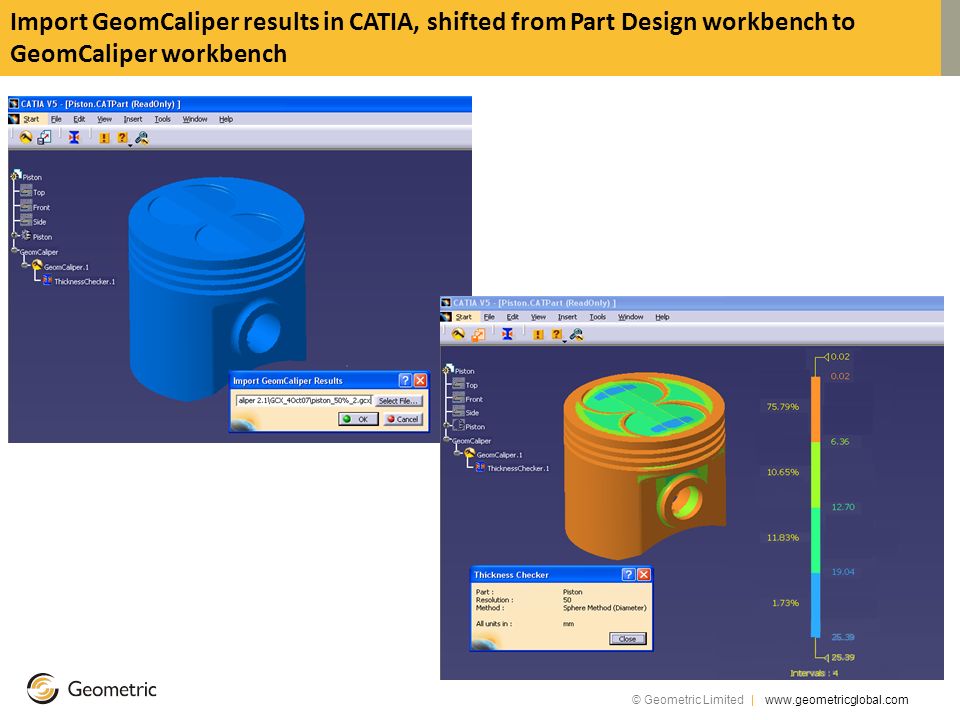
Task: Open Tools menu in left CATIA window
Action: click(x=162, y=119)
